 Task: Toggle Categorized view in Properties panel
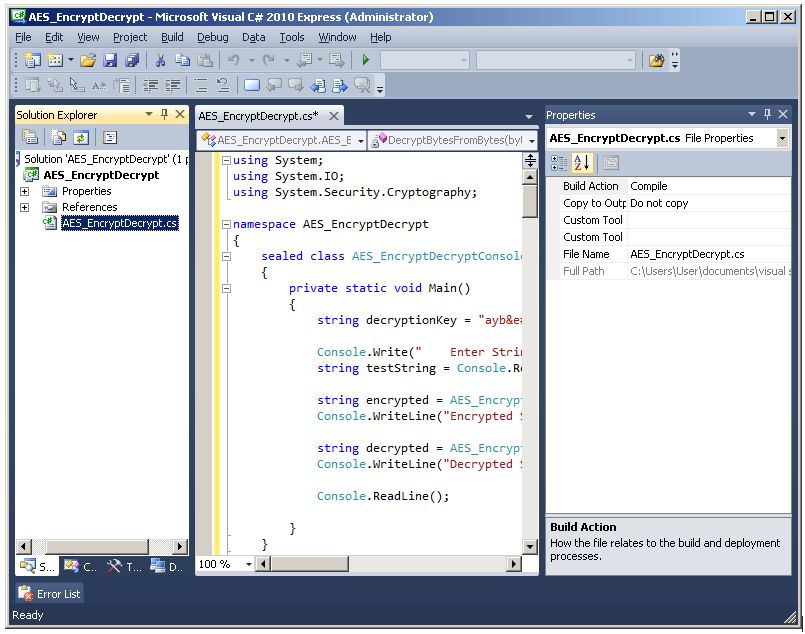(559, 163)
